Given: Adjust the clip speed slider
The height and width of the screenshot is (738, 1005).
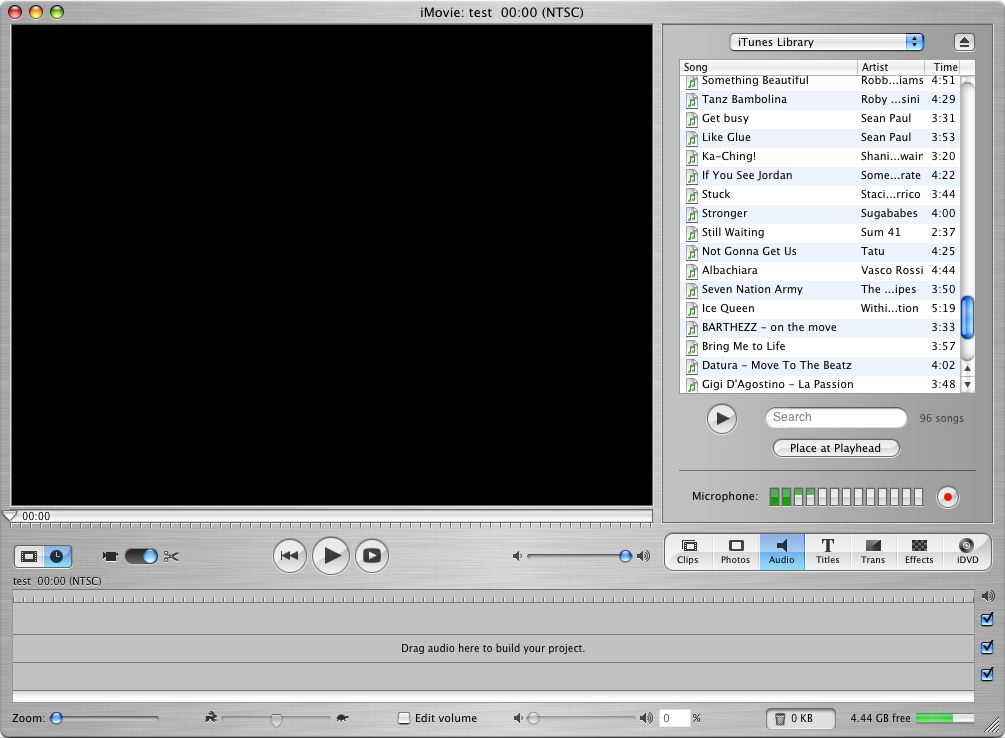Looking at the screenshot, I should 276,719.
